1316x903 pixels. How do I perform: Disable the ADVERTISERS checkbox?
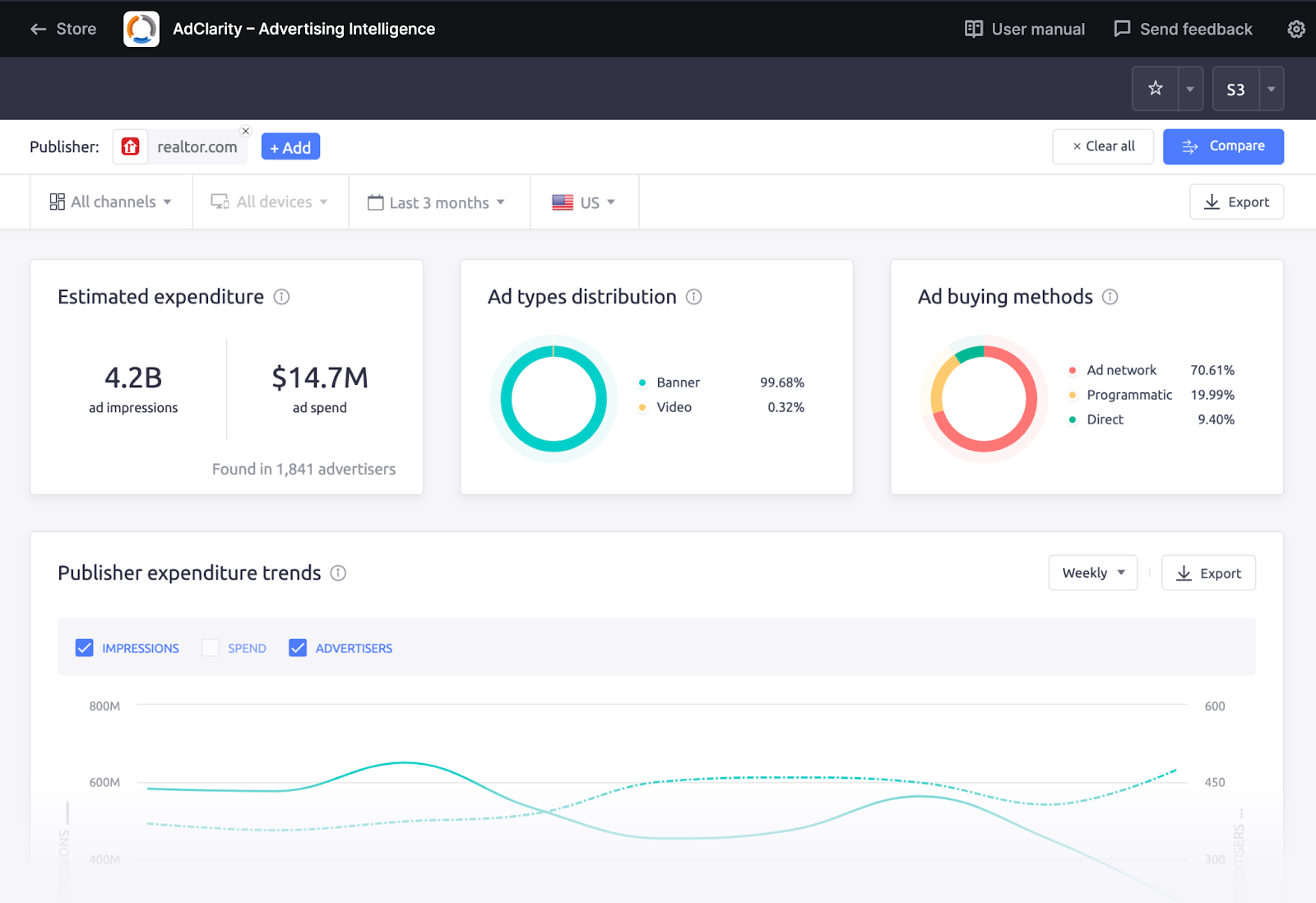tap(298, 647)
